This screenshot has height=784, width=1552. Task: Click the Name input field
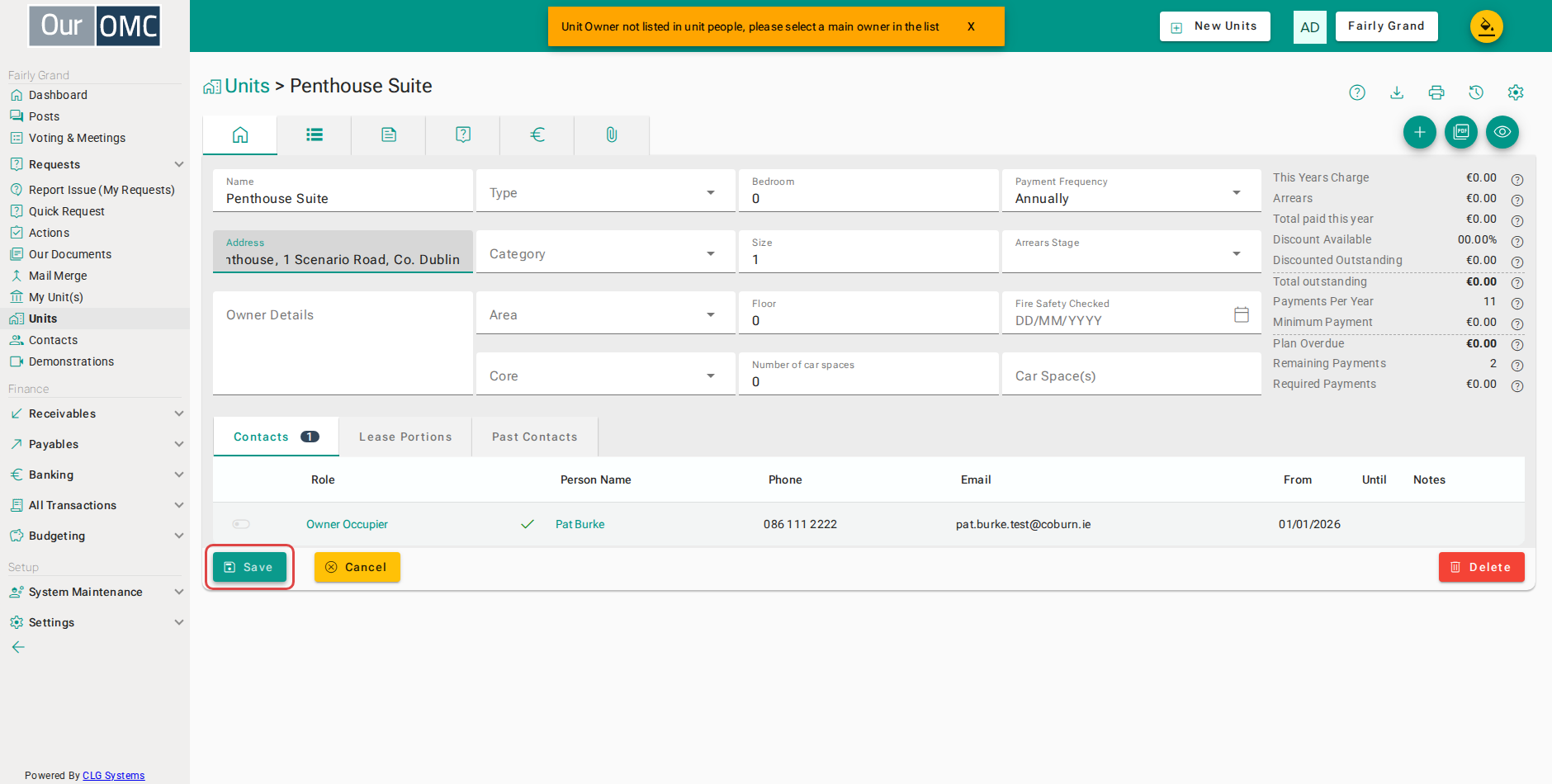pos(343,191)
